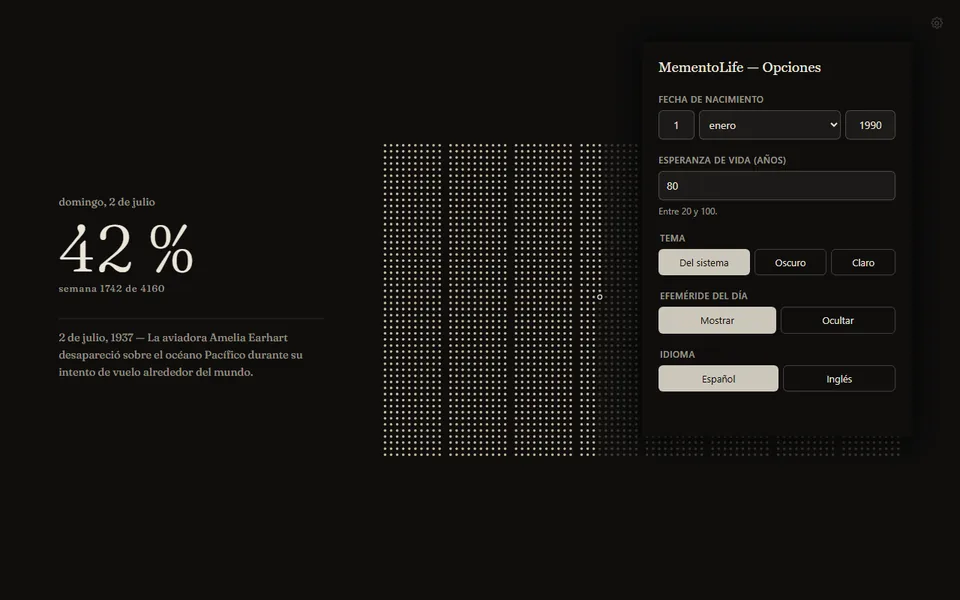
Task: Click the current-week ring marker in the dot grid
Action: click(x=599, y=297)
